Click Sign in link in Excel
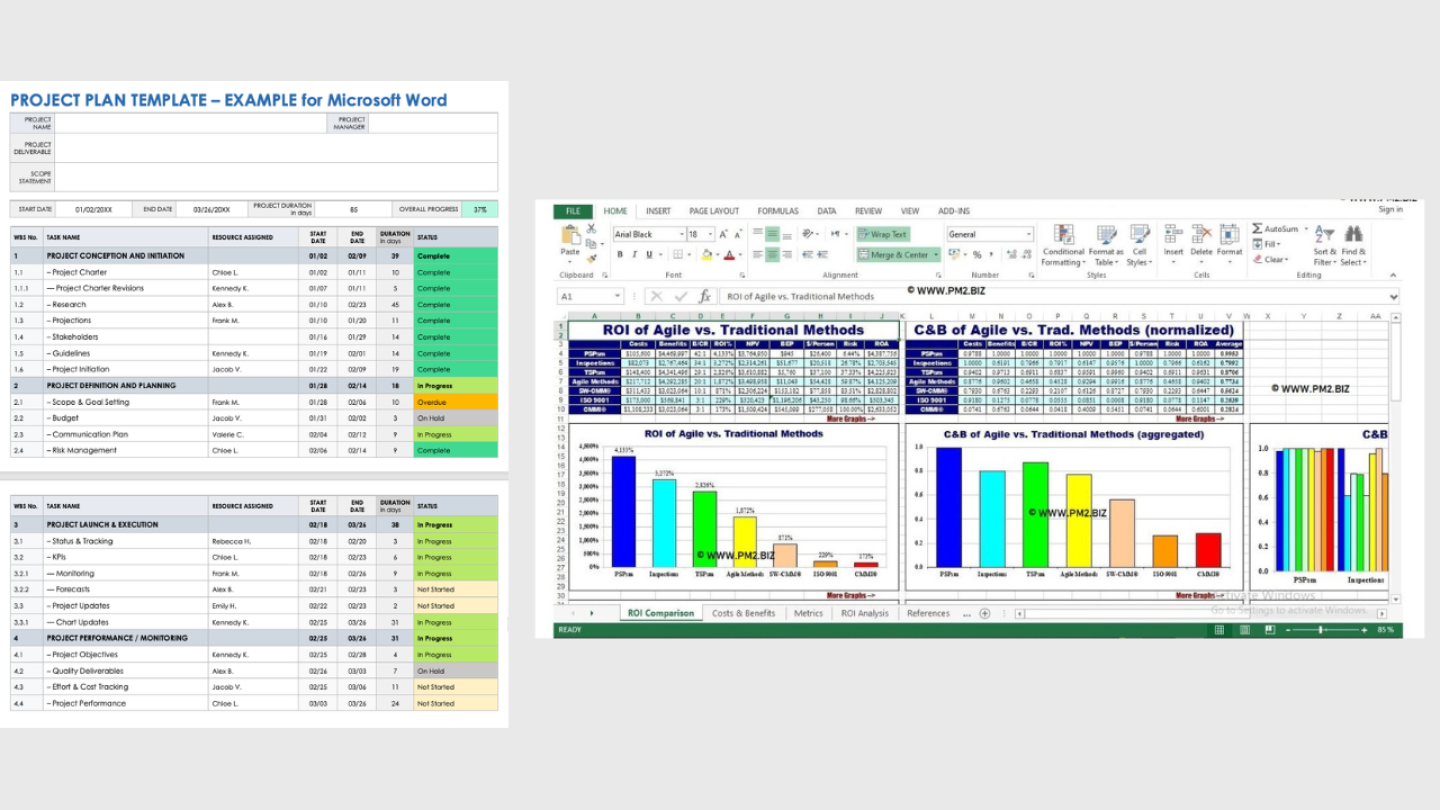 [1390, 209]
